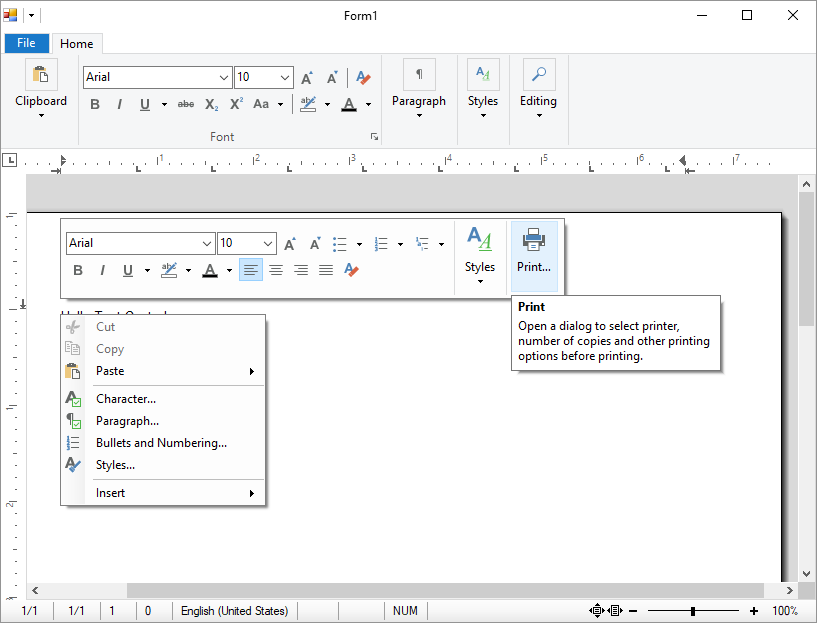The image size is (817, 623).
Task: Toggle Bold in the ribbon Font group
Action: coord(95,104)
